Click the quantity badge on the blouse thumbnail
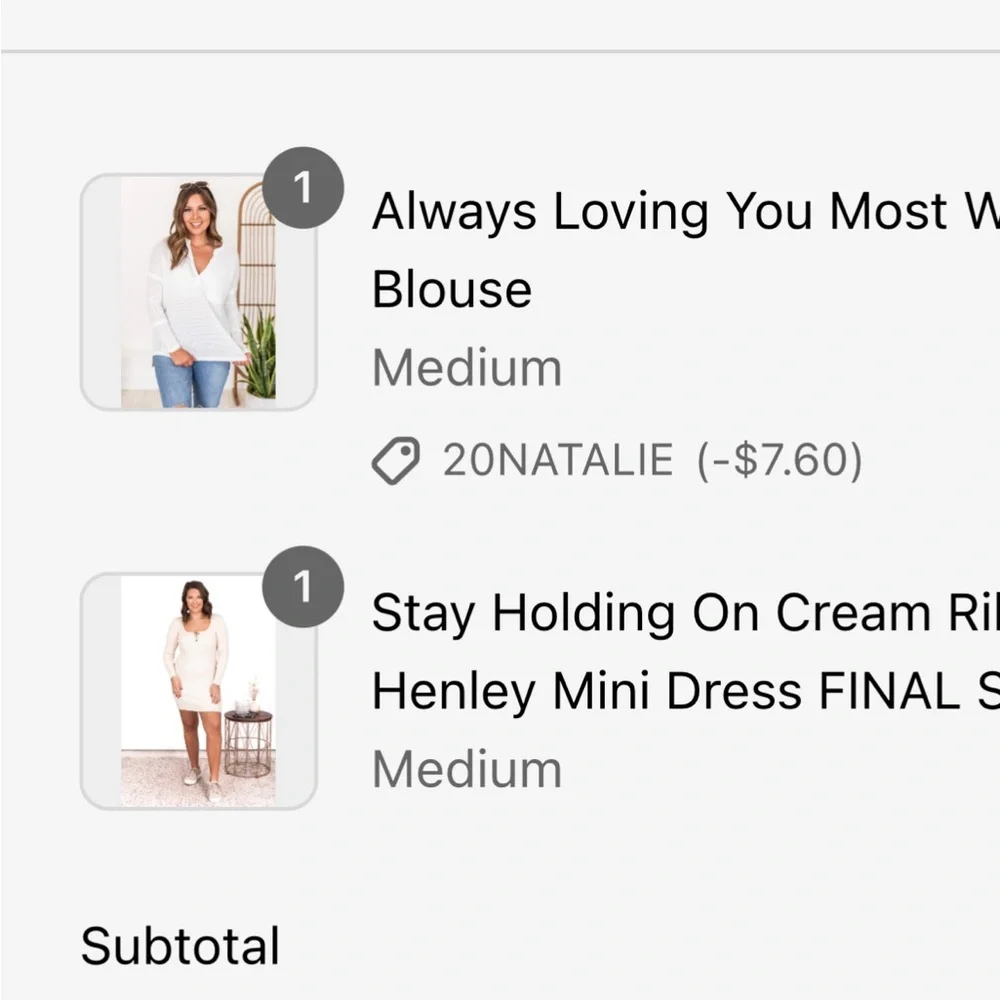Screen dimensions: 1000x1000 [x=303, y=188]
